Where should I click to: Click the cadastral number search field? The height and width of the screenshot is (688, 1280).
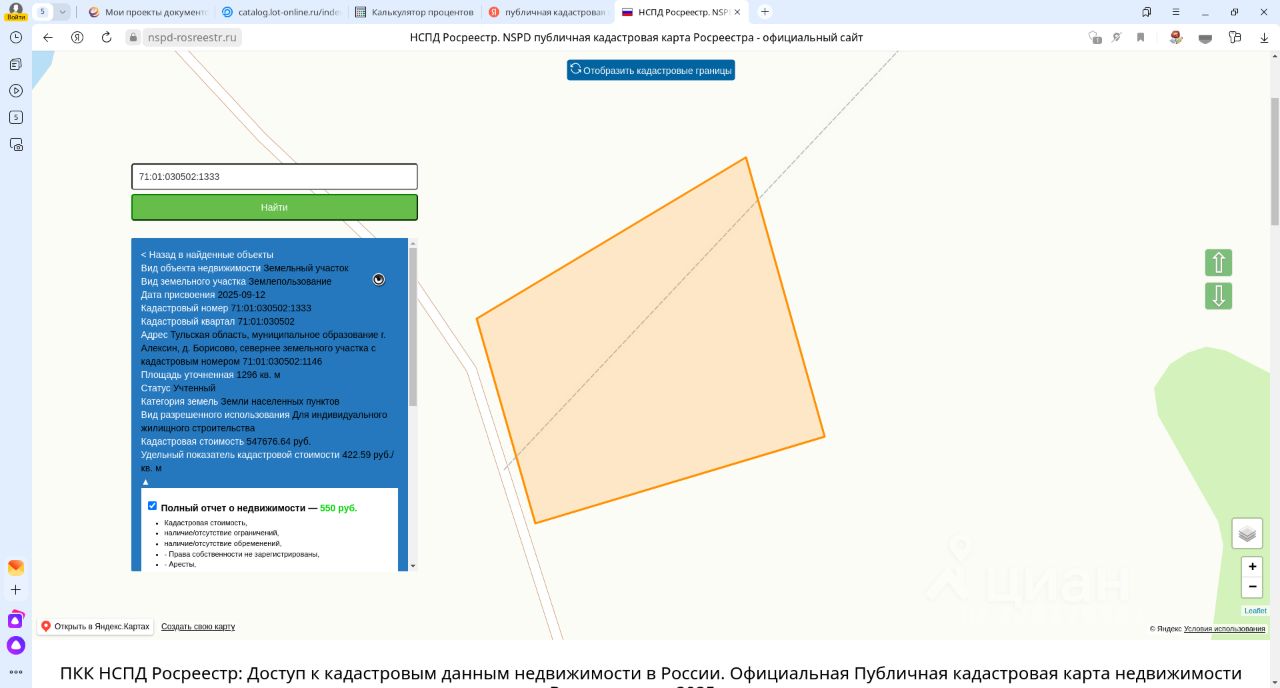pyautogui.click(x=274, y=177)
